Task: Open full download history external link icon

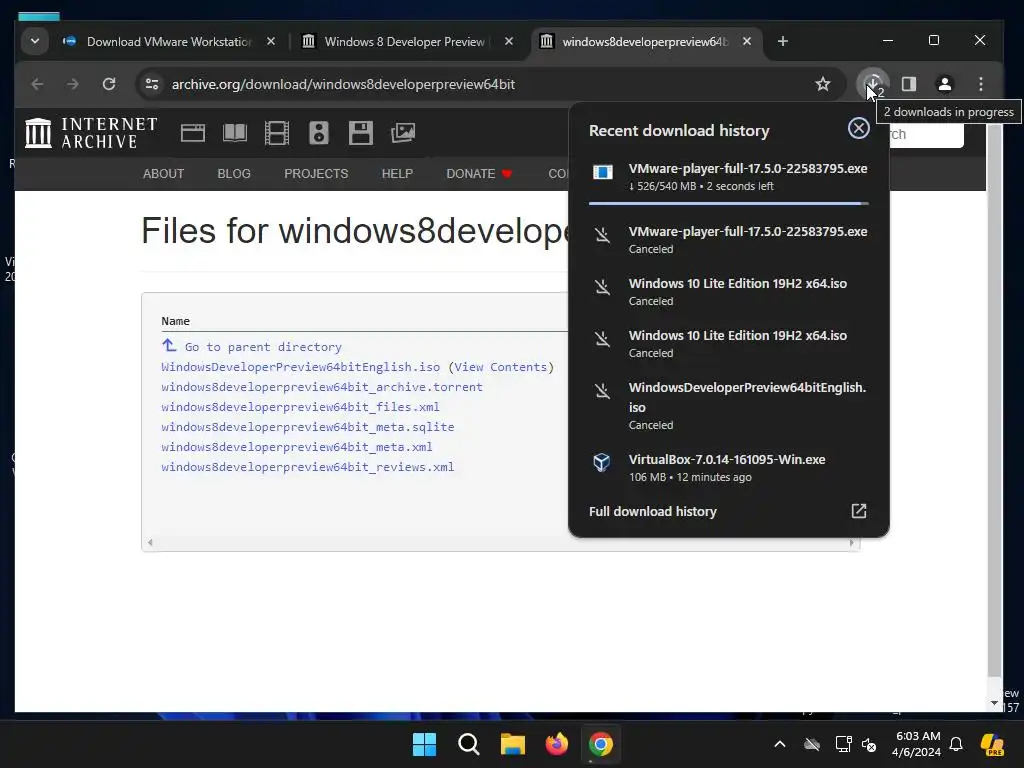Action: (858, 511)
